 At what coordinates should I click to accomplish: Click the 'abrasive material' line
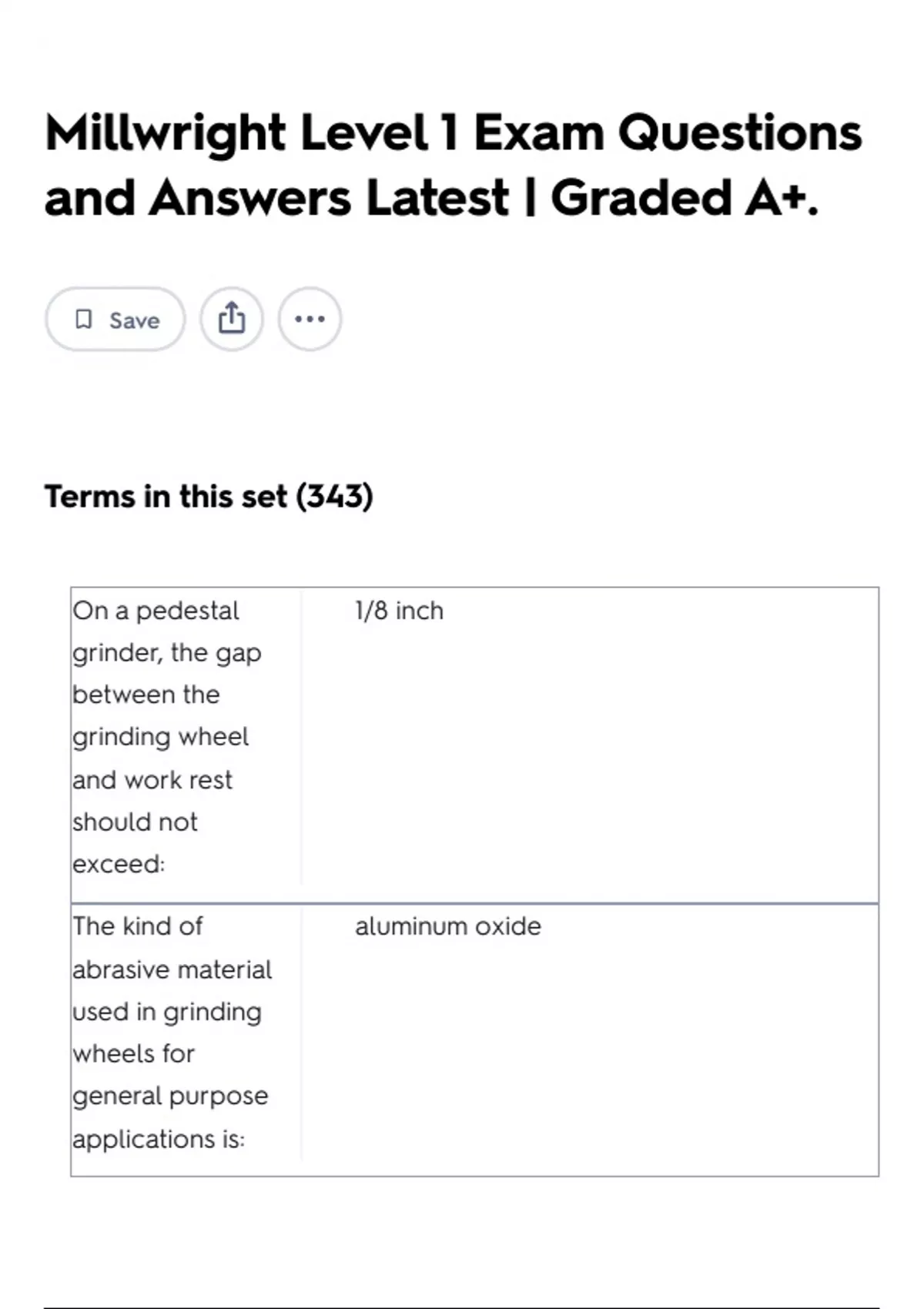coord(172,969)
